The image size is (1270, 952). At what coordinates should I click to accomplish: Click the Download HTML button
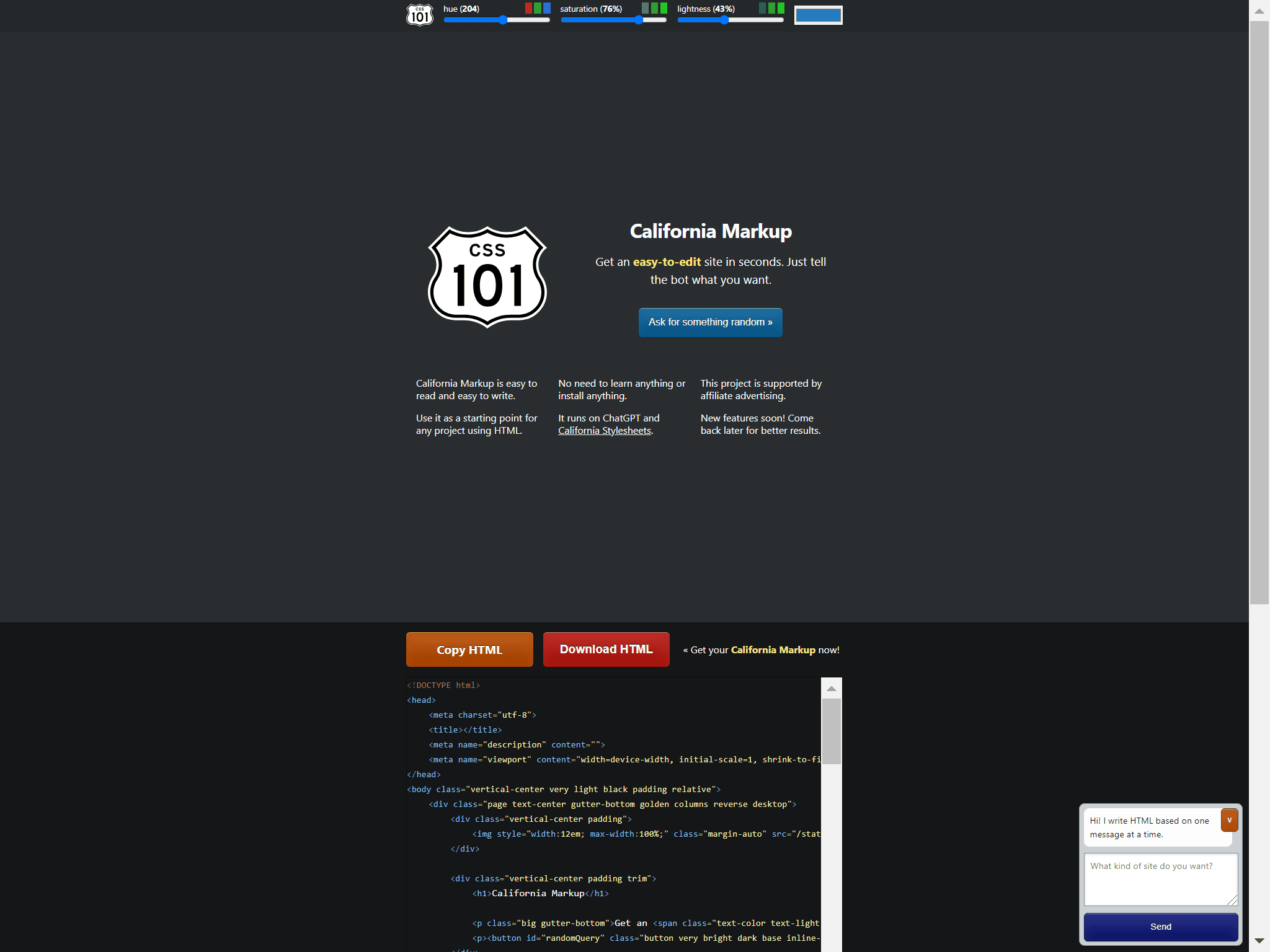606,649
